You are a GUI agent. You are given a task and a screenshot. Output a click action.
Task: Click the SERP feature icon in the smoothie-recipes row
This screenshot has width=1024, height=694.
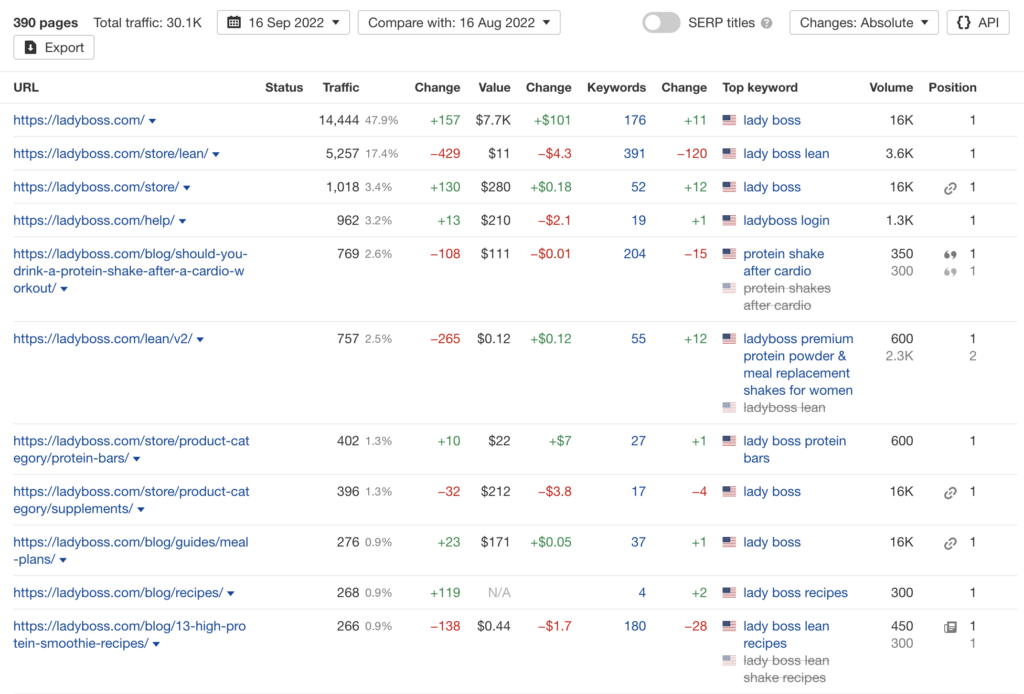[x=950, y=627]
